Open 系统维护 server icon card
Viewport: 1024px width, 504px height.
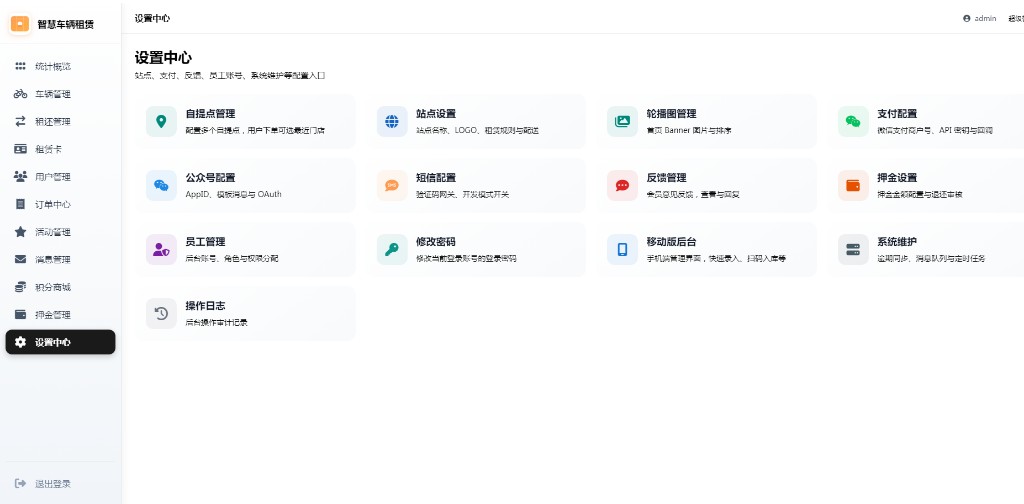coord(926,249)
